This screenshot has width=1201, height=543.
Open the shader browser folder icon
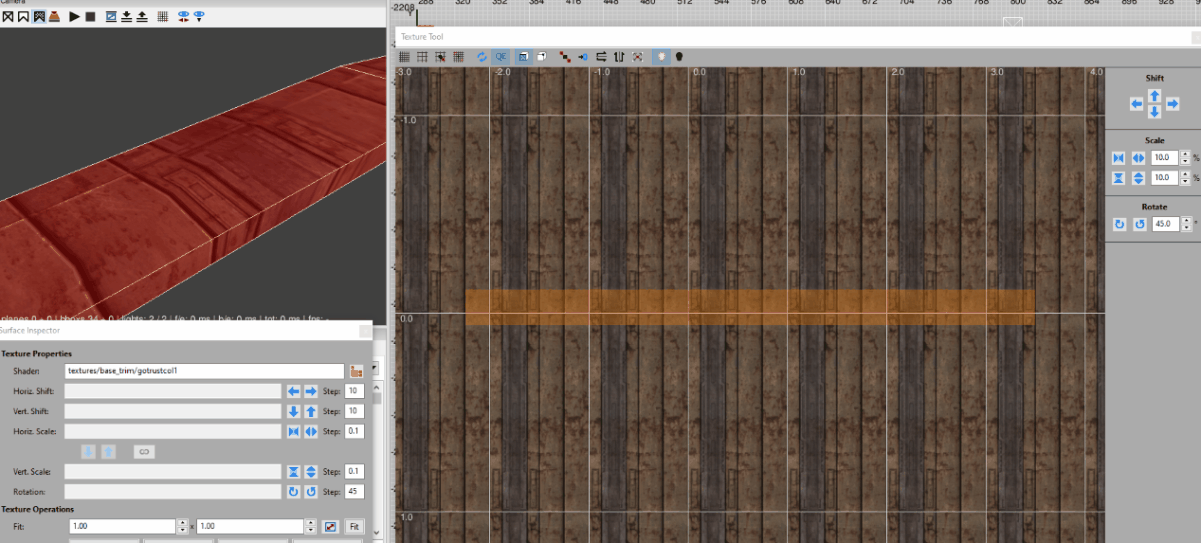tap(356, 371)
